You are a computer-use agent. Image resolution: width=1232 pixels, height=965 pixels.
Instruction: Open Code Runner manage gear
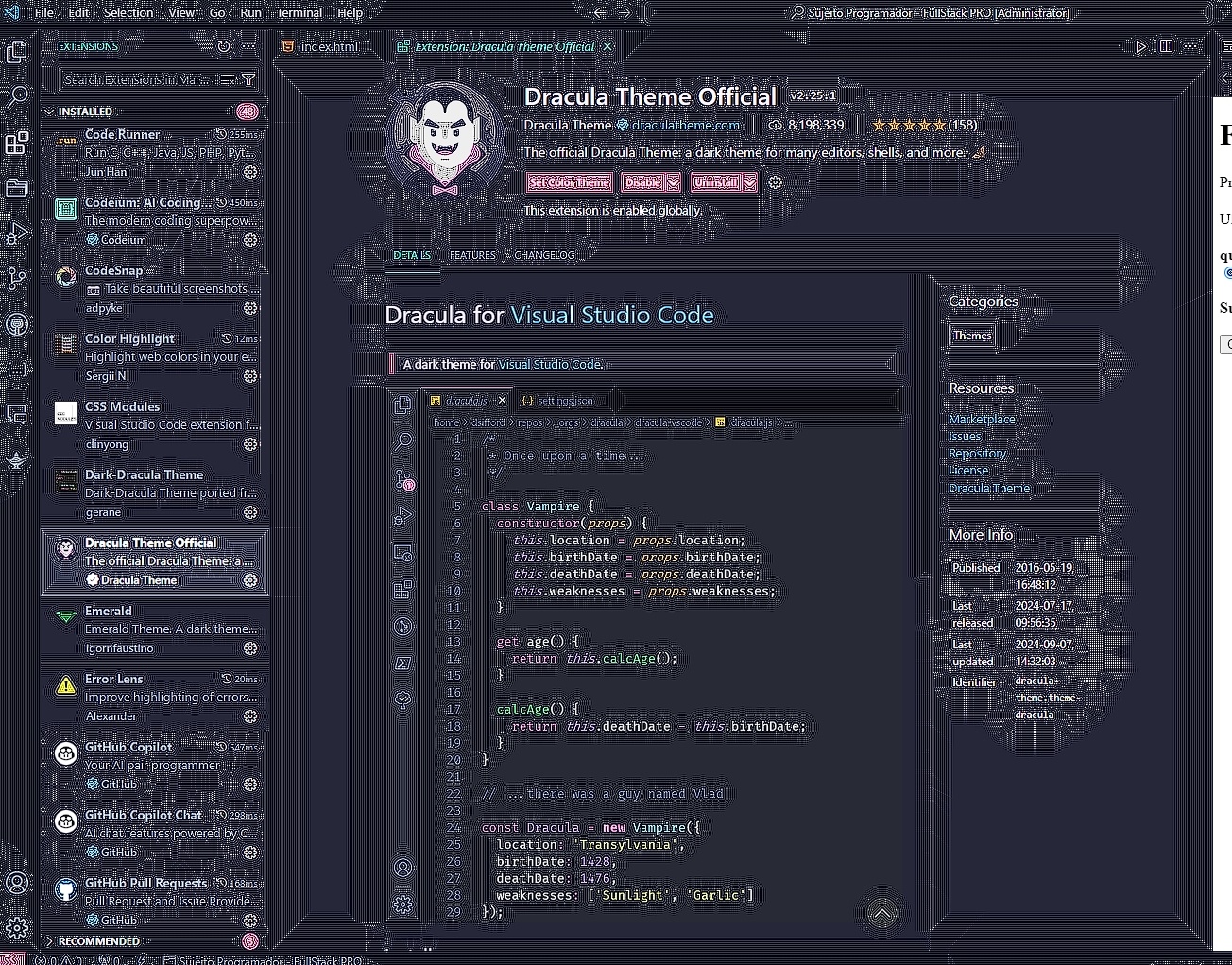(250, 172)
